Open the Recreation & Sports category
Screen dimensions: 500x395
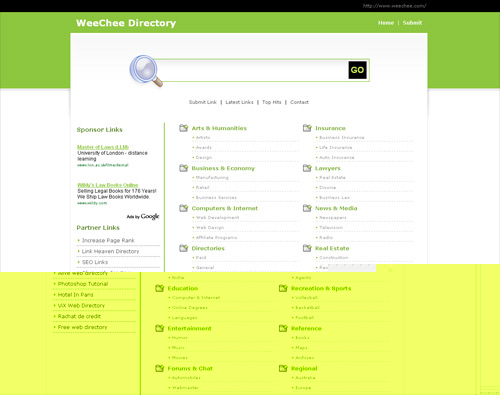[x=321, y=288]
